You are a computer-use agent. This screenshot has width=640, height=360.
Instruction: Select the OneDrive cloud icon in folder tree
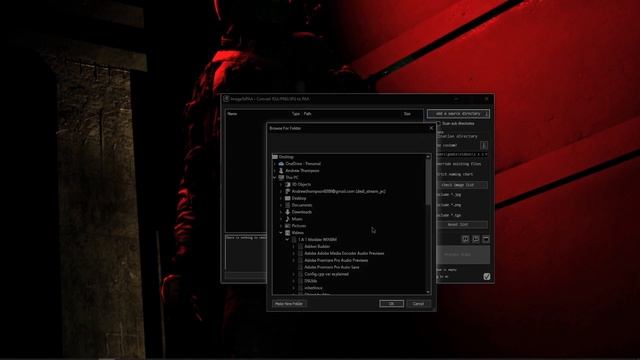point(281,164)
